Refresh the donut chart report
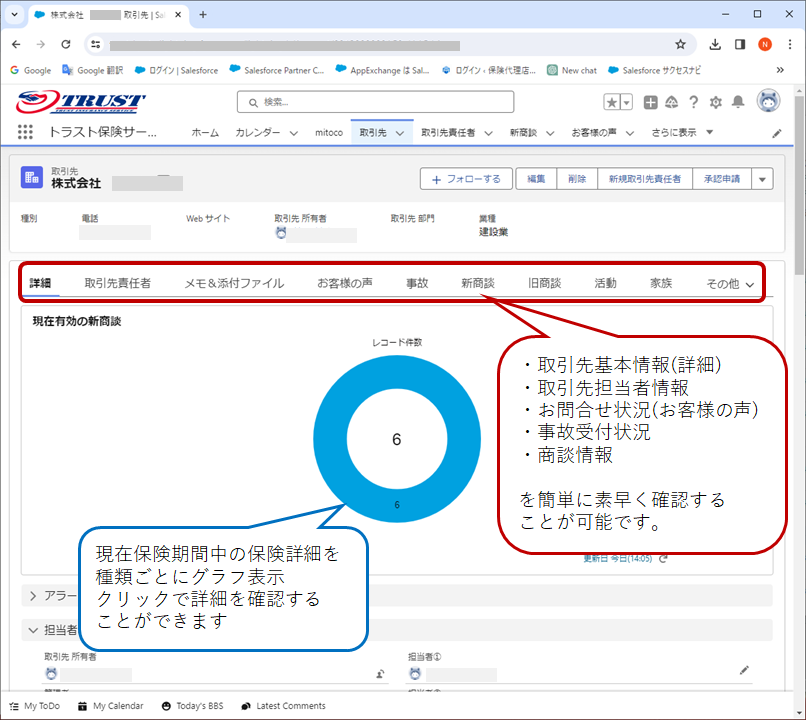 664,559
